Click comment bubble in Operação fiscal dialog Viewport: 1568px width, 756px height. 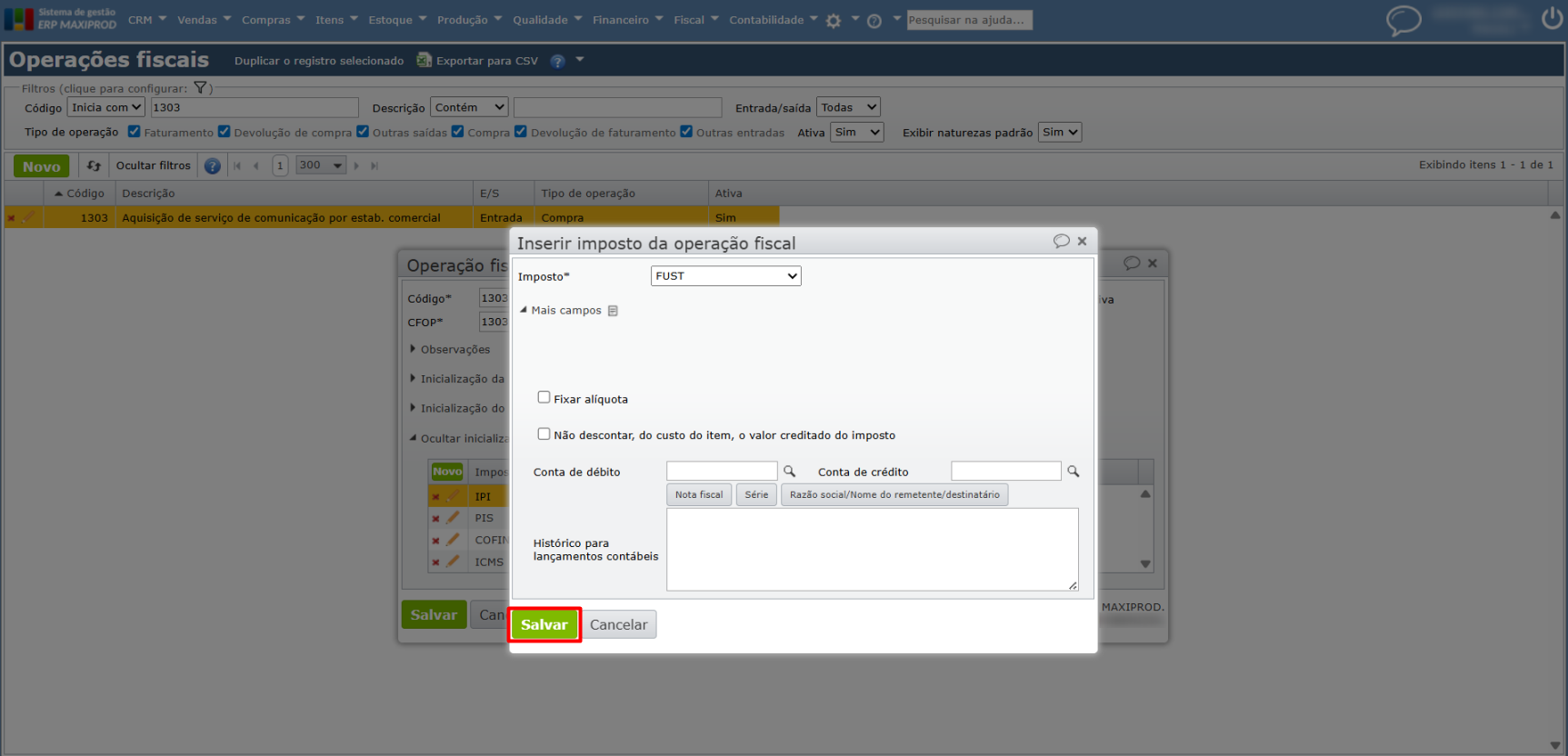1132,263
